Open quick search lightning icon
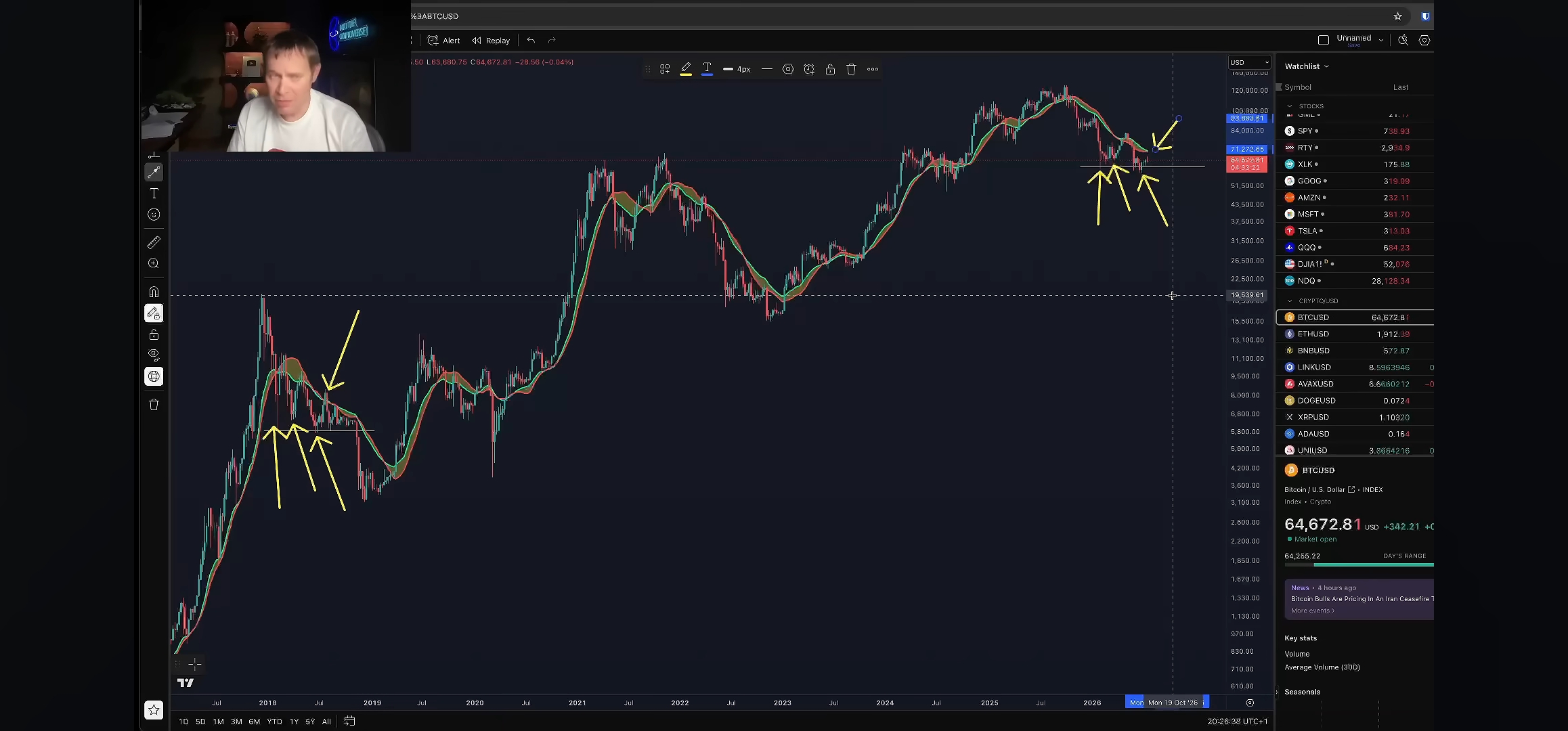 [1403, 40]
